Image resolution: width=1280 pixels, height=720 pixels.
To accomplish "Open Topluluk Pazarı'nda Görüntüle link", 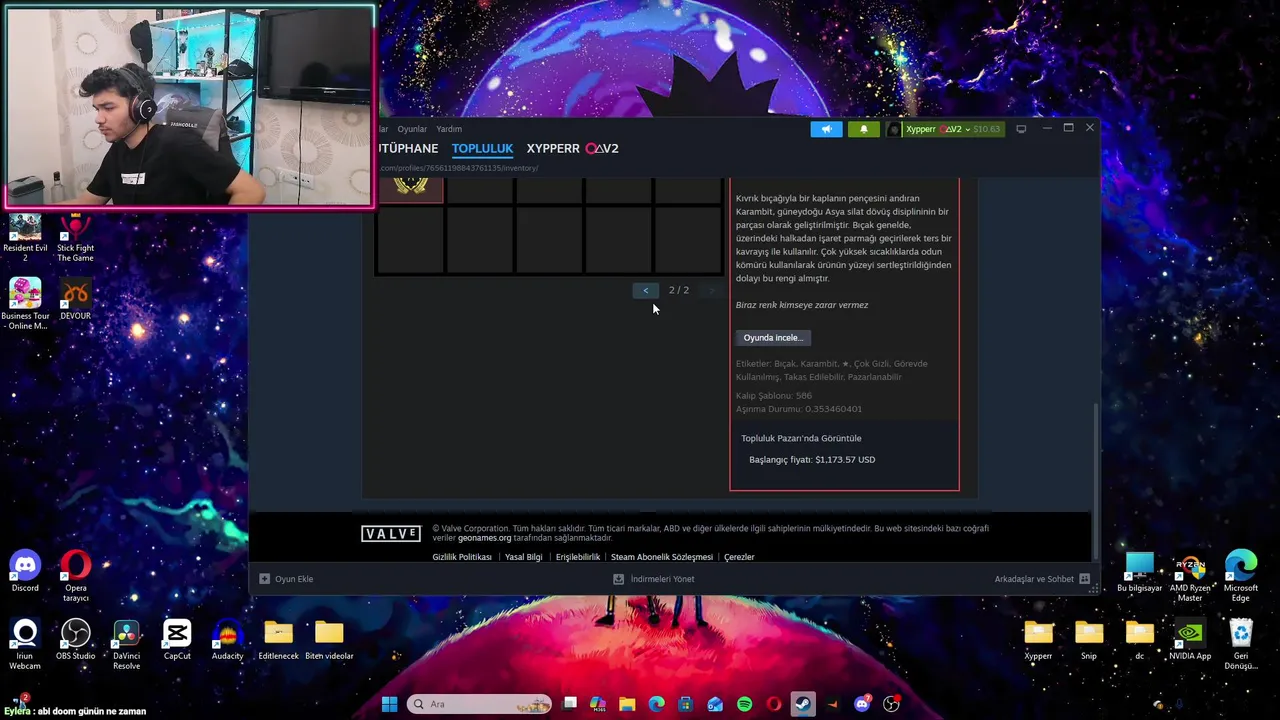I will click(x=801, y=438).
